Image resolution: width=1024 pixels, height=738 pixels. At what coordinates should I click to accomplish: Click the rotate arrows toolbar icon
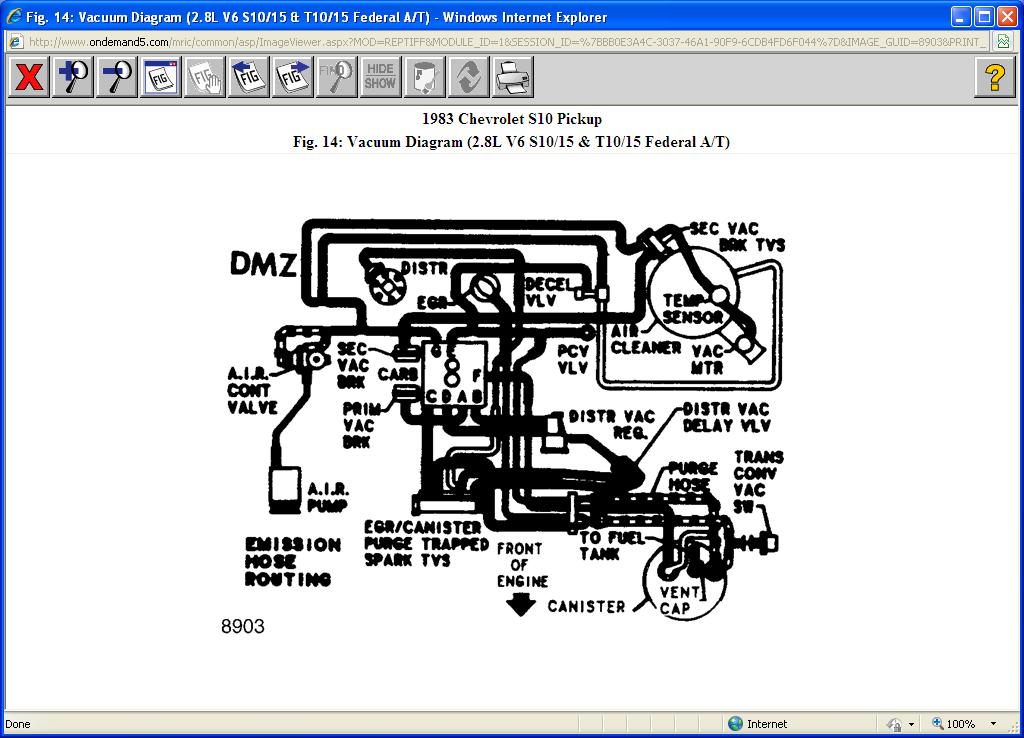[469, 77]
